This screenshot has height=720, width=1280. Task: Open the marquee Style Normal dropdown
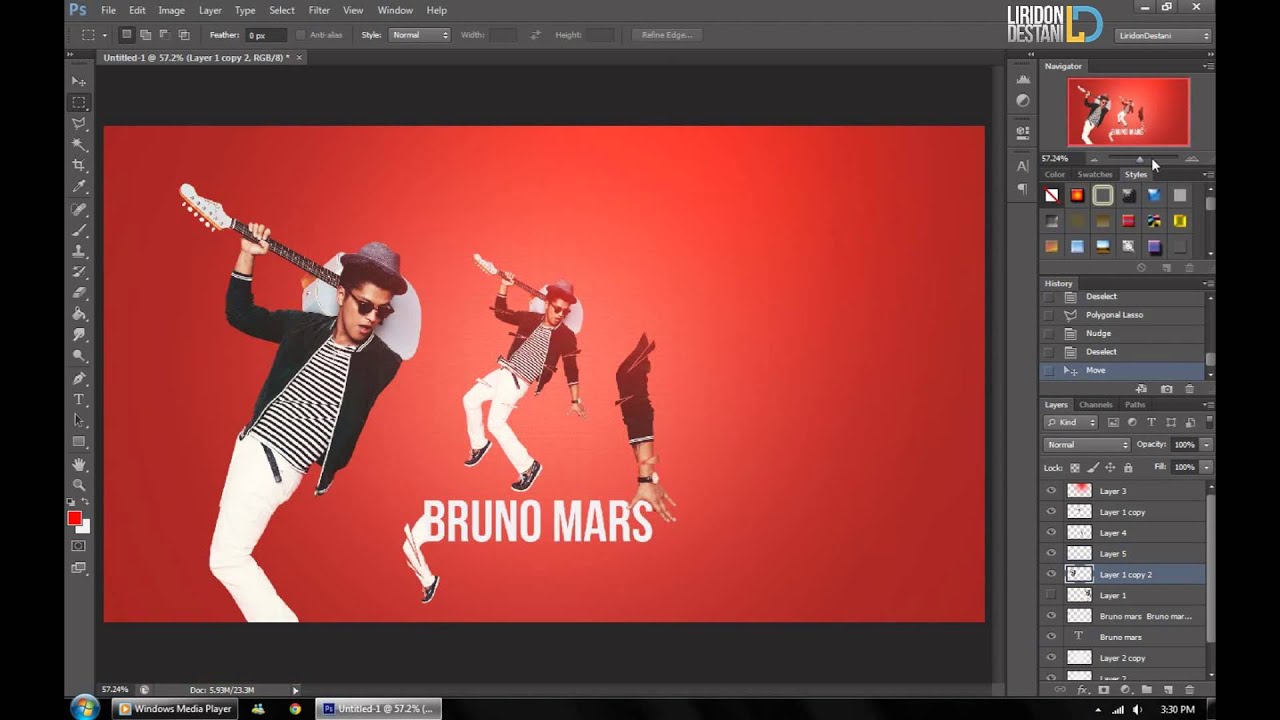pos(420,35)
